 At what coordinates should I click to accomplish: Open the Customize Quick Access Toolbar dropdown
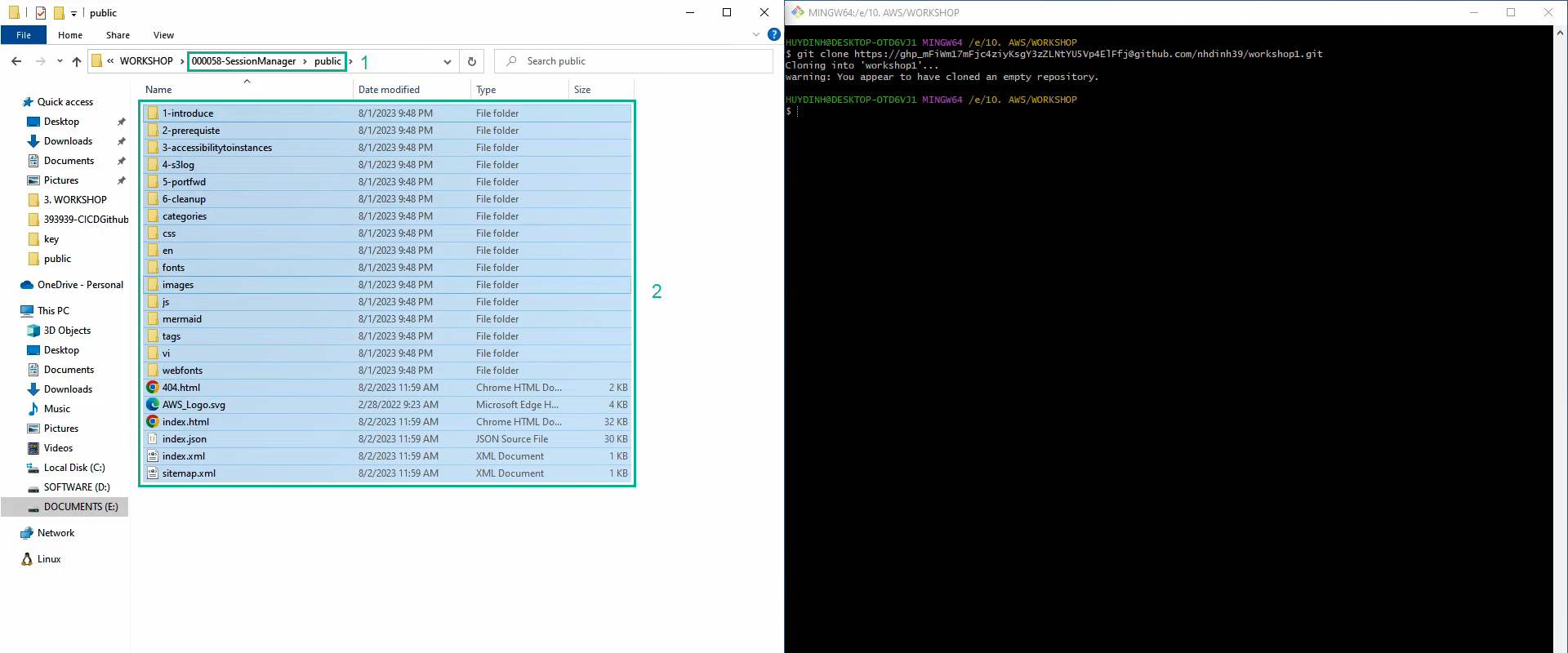pos(73,13)
